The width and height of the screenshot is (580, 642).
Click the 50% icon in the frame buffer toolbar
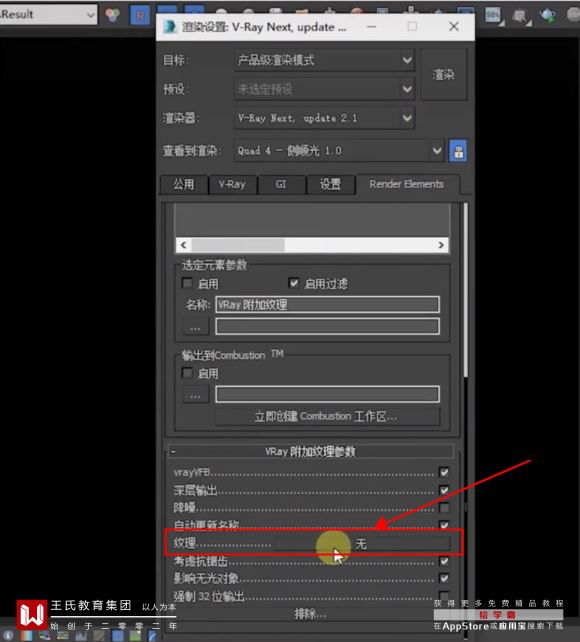tap(493, 15)
